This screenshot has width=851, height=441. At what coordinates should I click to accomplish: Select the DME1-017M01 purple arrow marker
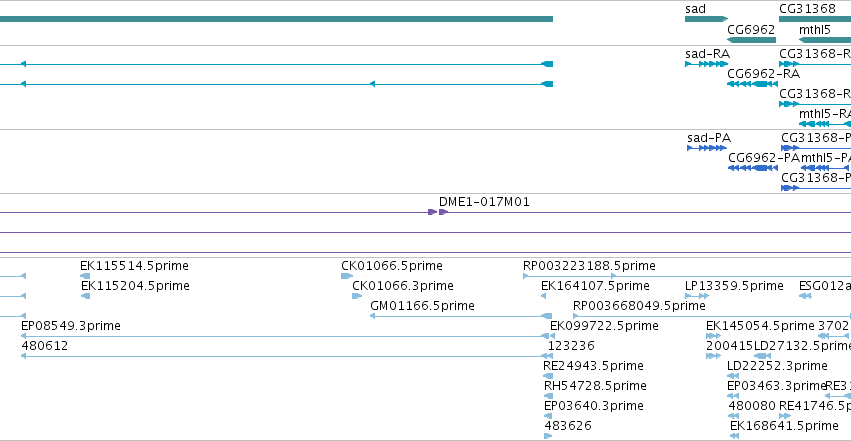point(437,212)
